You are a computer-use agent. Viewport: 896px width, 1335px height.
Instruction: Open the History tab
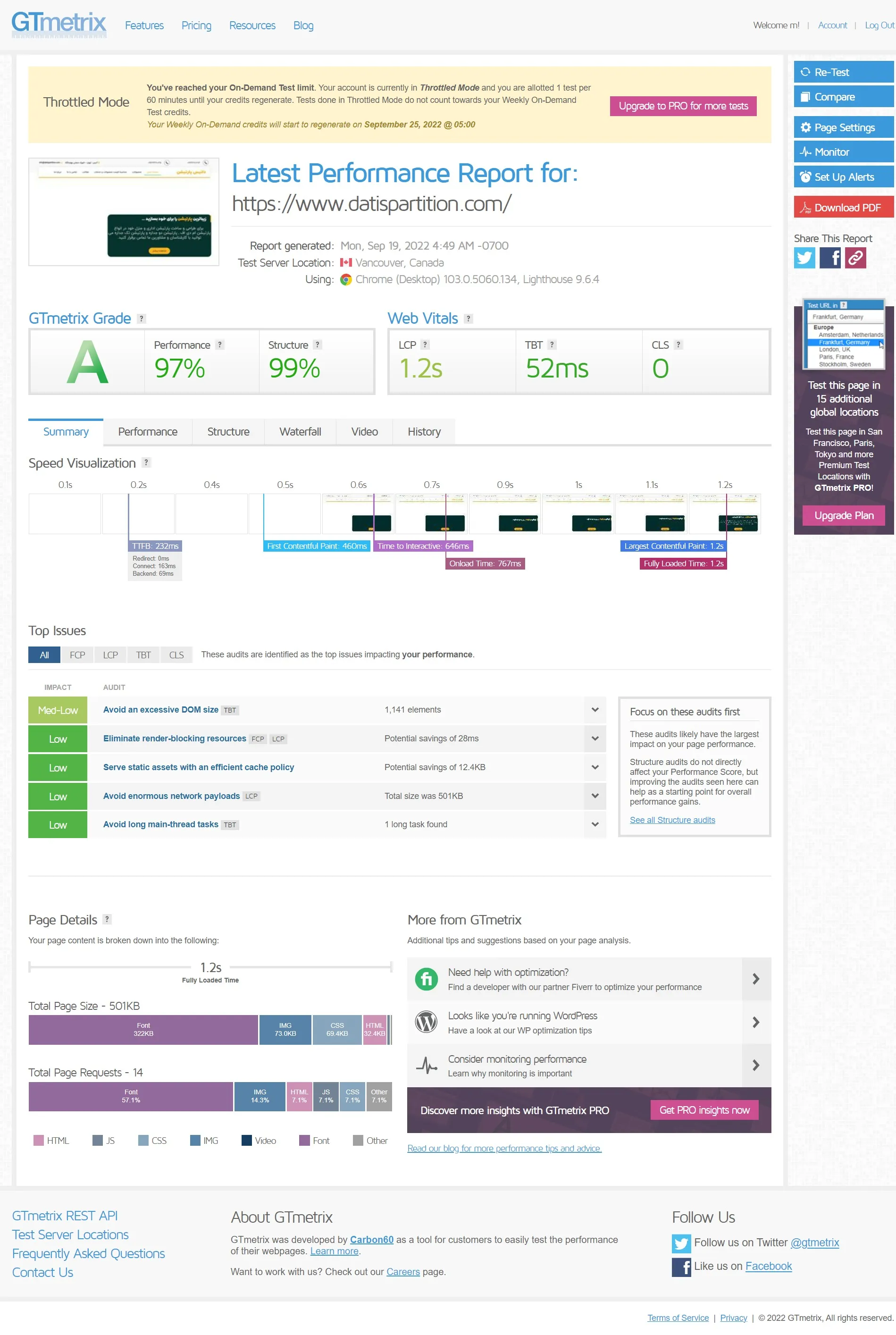[423, 432]
